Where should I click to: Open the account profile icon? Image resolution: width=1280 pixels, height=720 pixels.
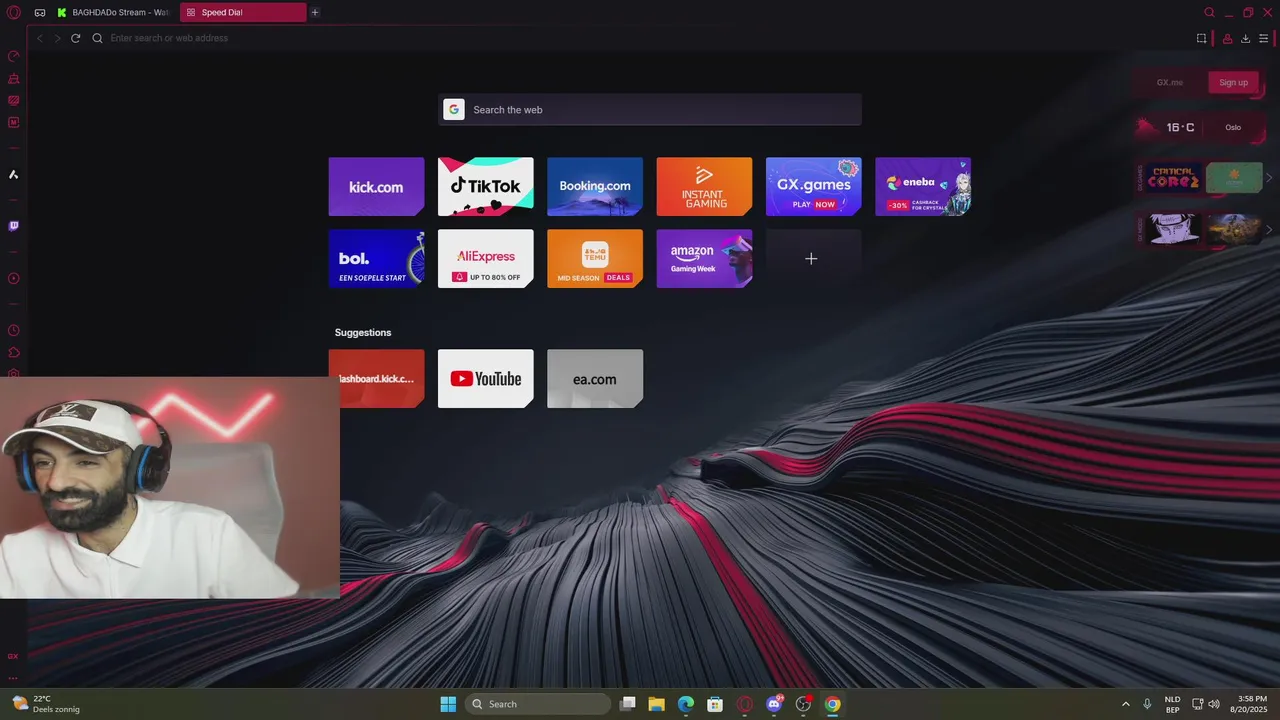pyautogui.click(x=1227, y=38)
